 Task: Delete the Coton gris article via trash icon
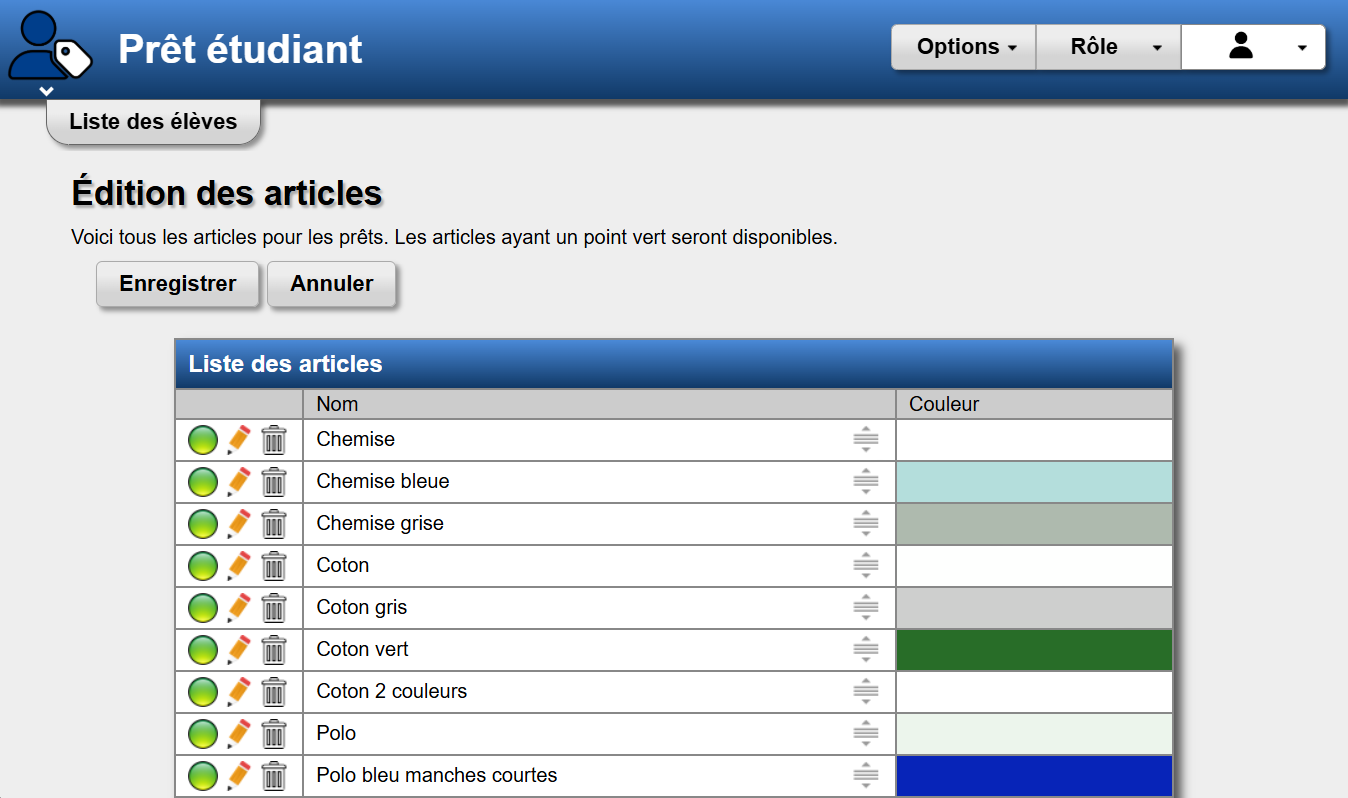tap(273, 608)
